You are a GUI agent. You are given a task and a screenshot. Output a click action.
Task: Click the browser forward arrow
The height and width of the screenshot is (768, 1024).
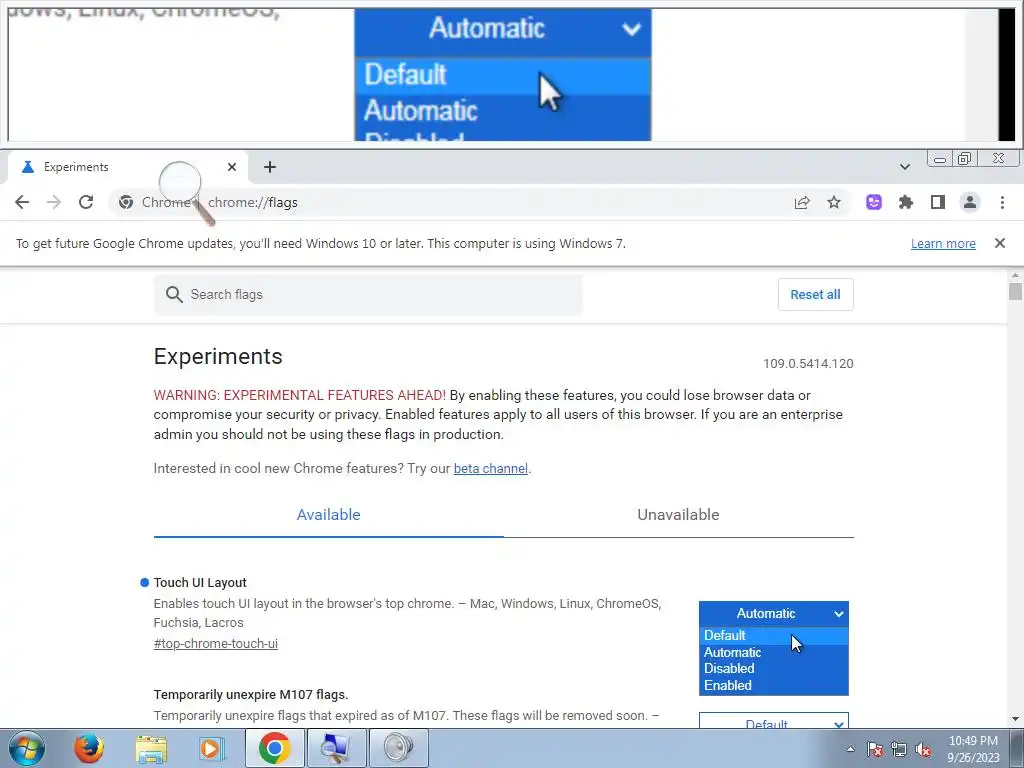pyautogui.click(x=54, y=202)
